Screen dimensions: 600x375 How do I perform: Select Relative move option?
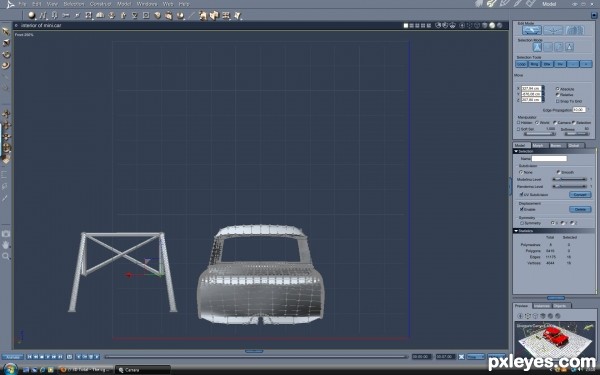click(x=564, y=95)
